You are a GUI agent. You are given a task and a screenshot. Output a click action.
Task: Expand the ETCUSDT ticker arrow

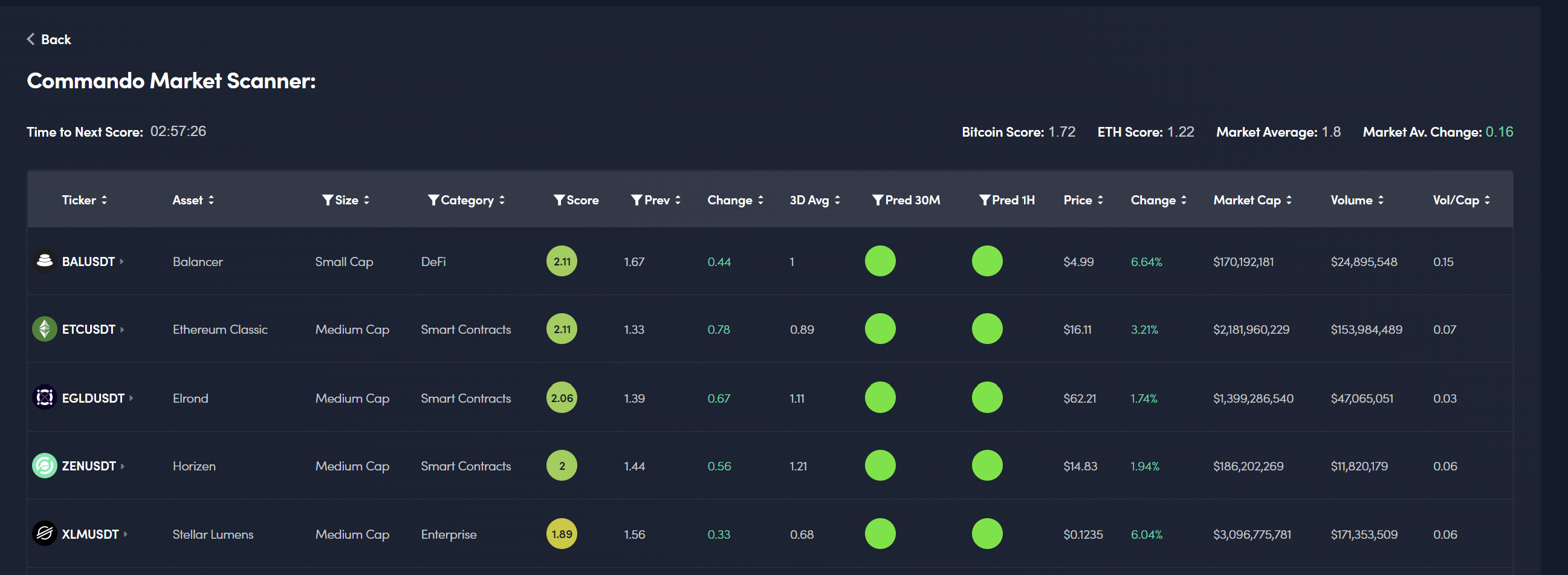(x=122, y=330)
